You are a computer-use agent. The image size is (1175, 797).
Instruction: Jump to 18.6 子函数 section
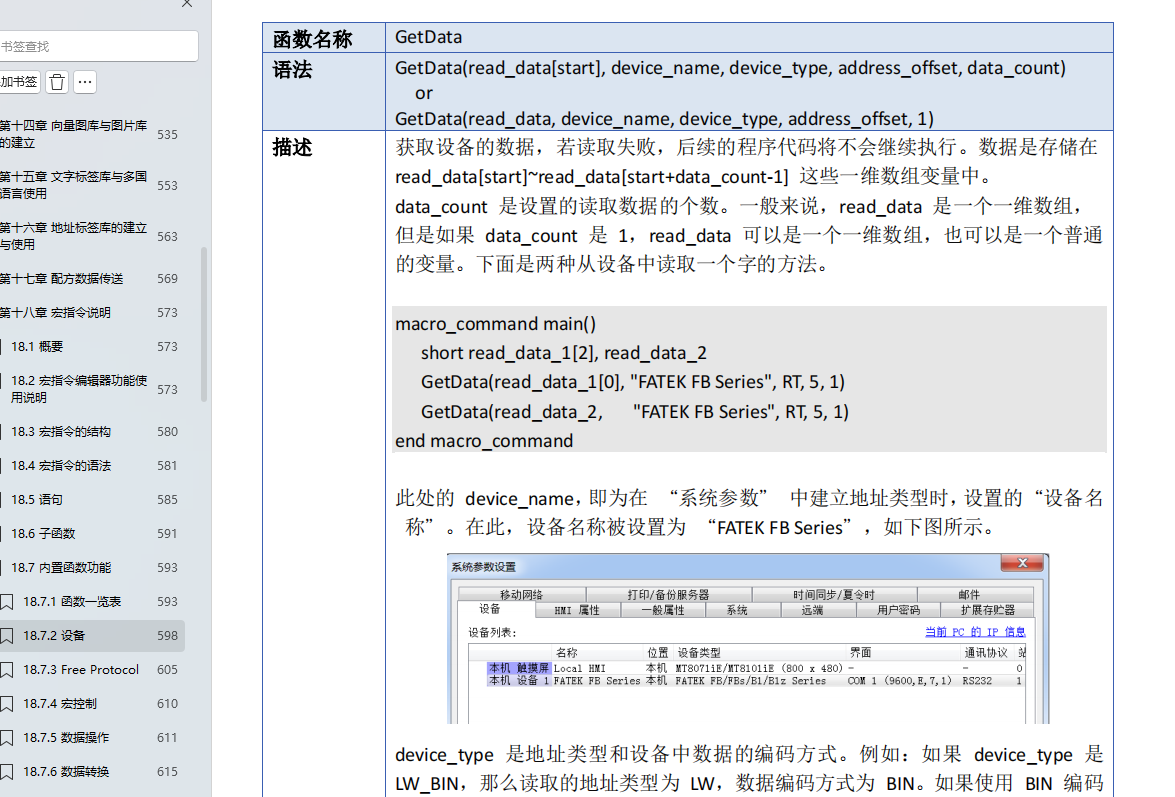point(43,534)
